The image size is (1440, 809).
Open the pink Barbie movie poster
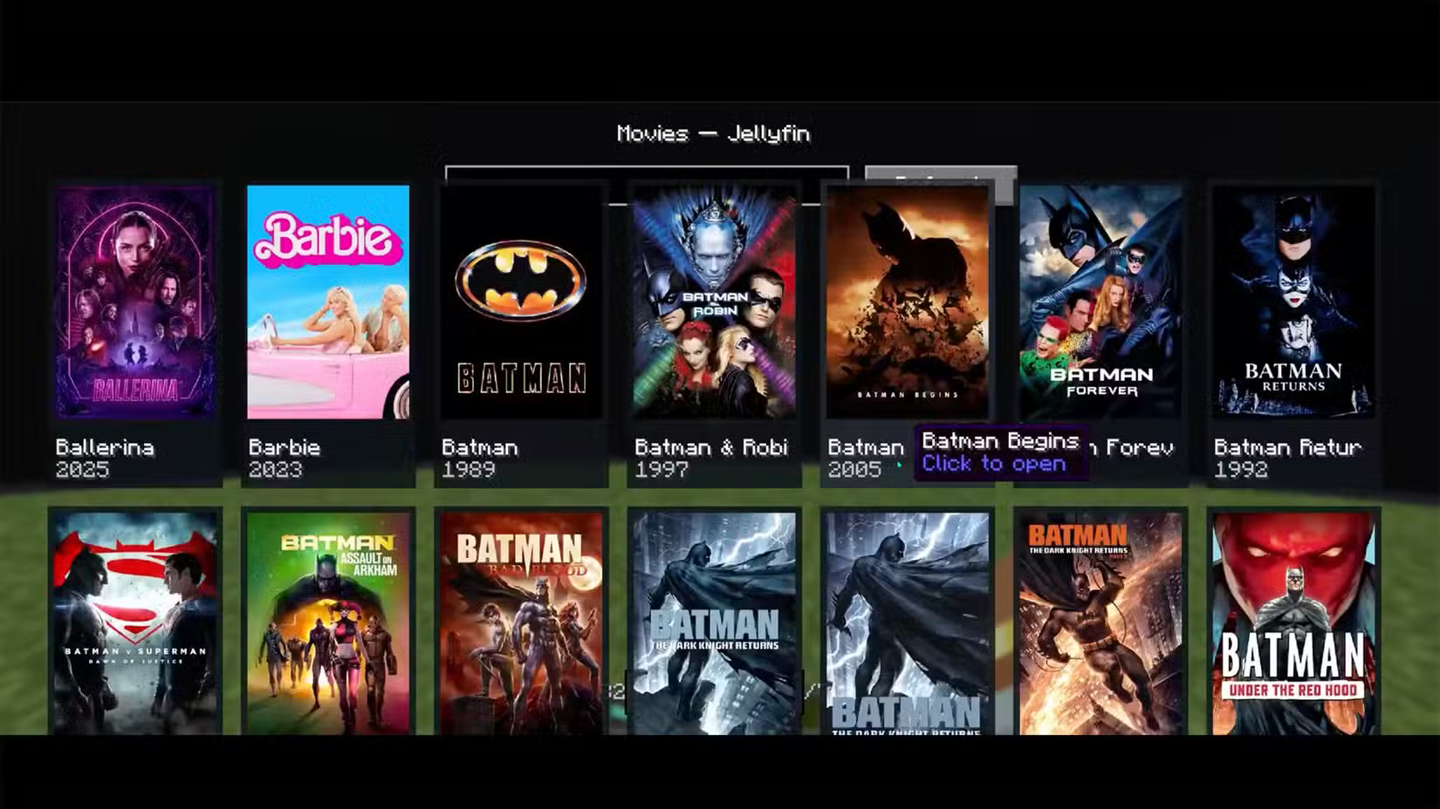point(328,302)
